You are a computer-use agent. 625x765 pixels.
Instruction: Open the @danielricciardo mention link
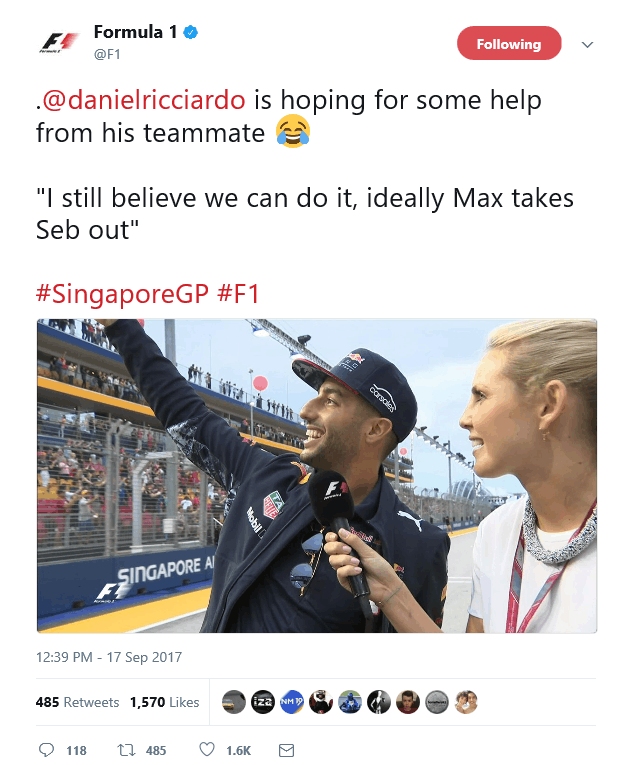pyautogui.click(x=143, y=100)
